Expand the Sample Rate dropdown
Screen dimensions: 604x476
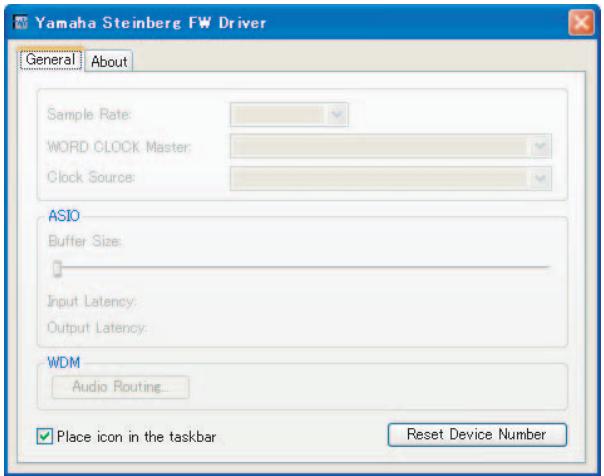tap(289, 114)
